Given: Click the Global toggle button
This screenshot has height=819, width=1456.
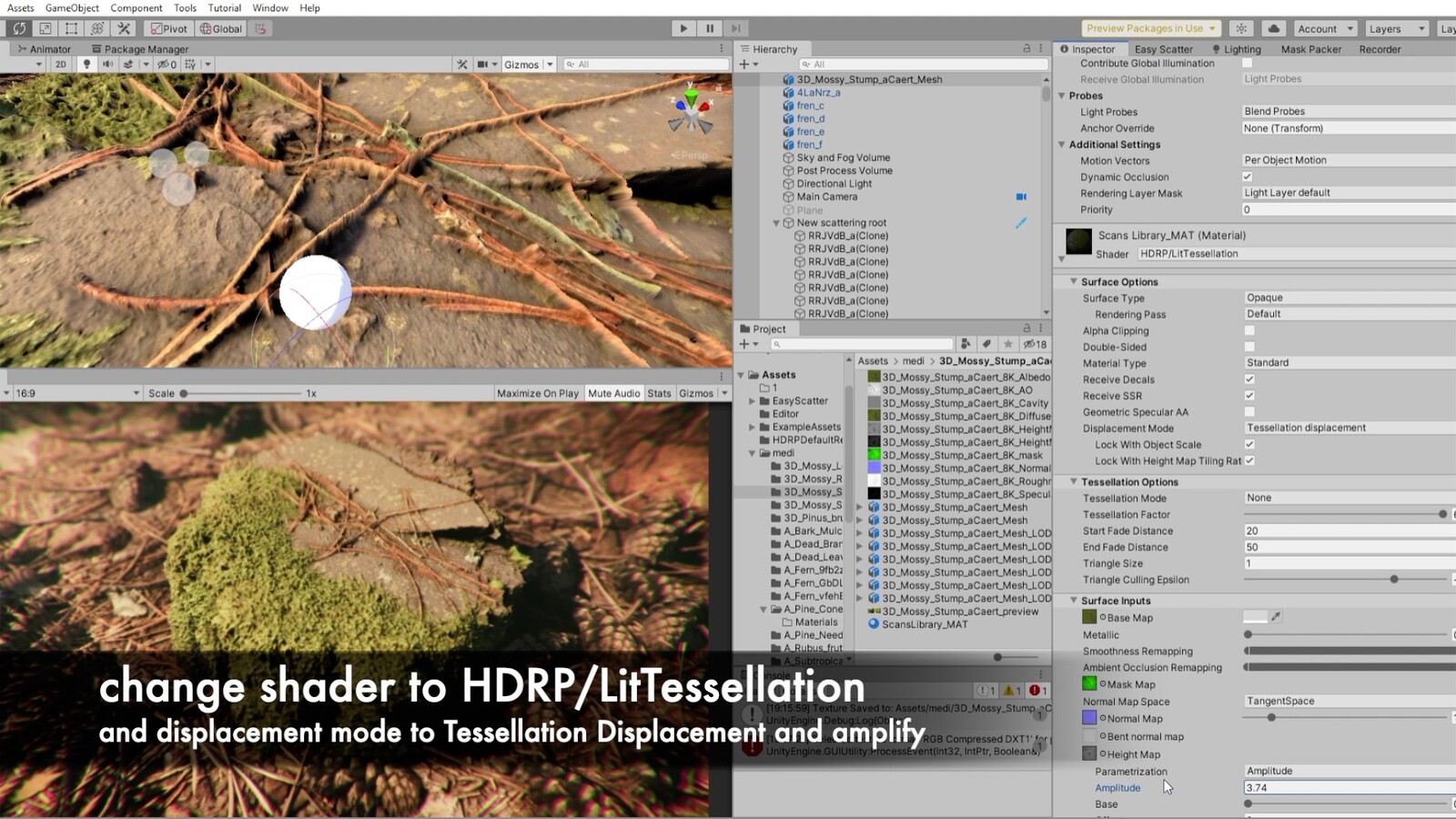Looking at the screenshot, I should click(221, 28).
